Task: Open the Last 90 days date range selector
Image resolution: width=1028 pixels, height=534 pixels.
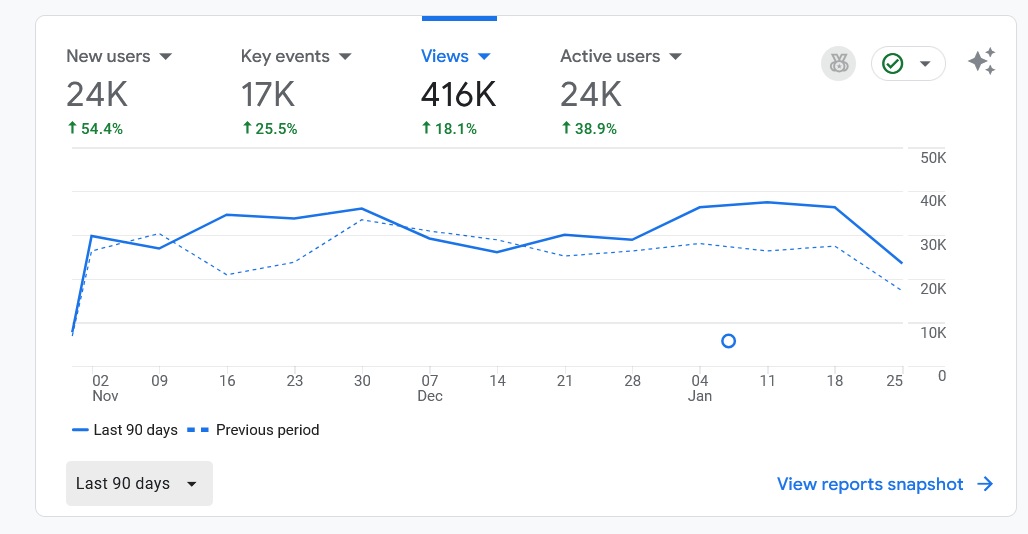Action: [139, 484]
